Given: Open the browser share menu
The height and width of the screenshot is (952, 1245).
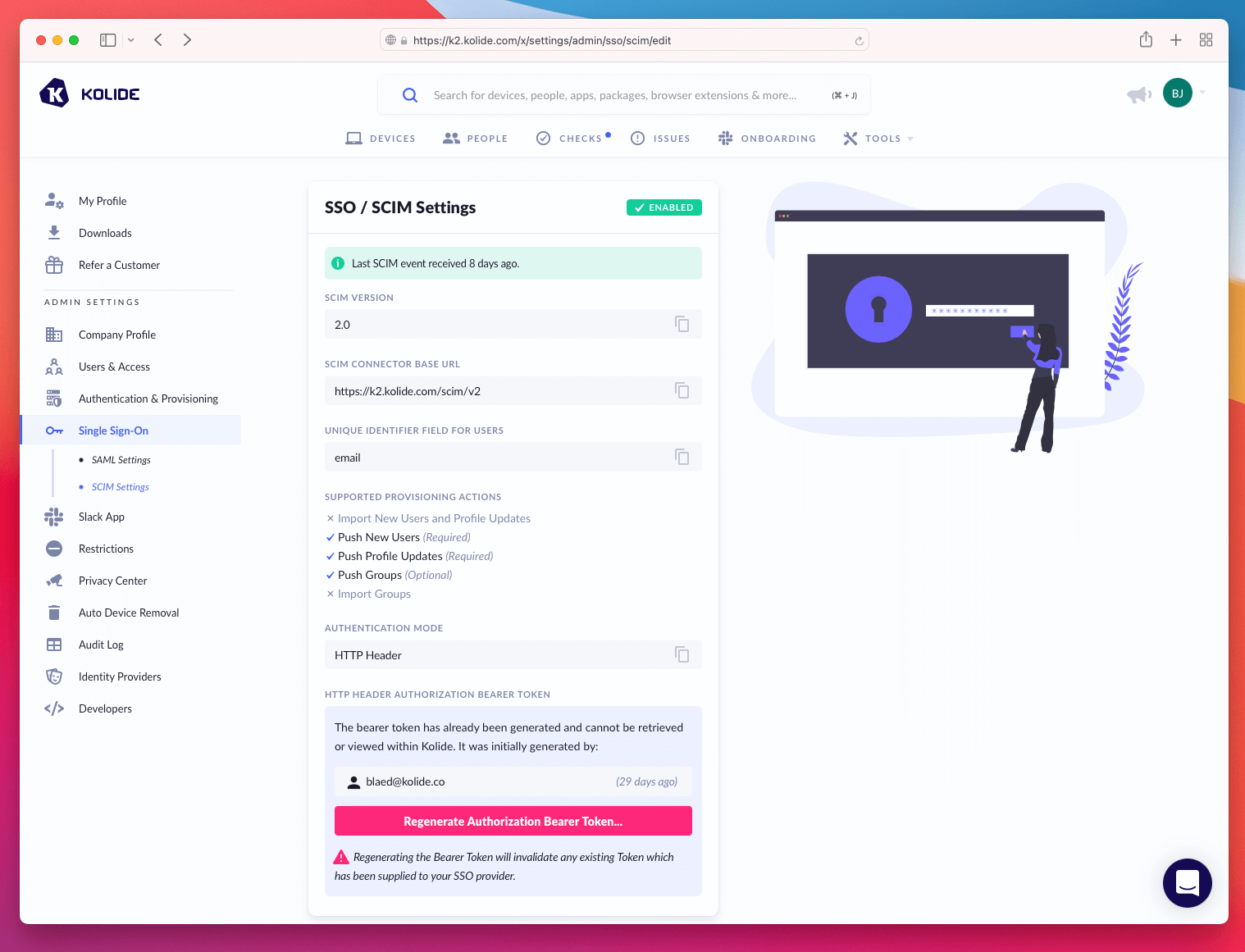Looking at the screenshot, I should tap(1146, 39).
